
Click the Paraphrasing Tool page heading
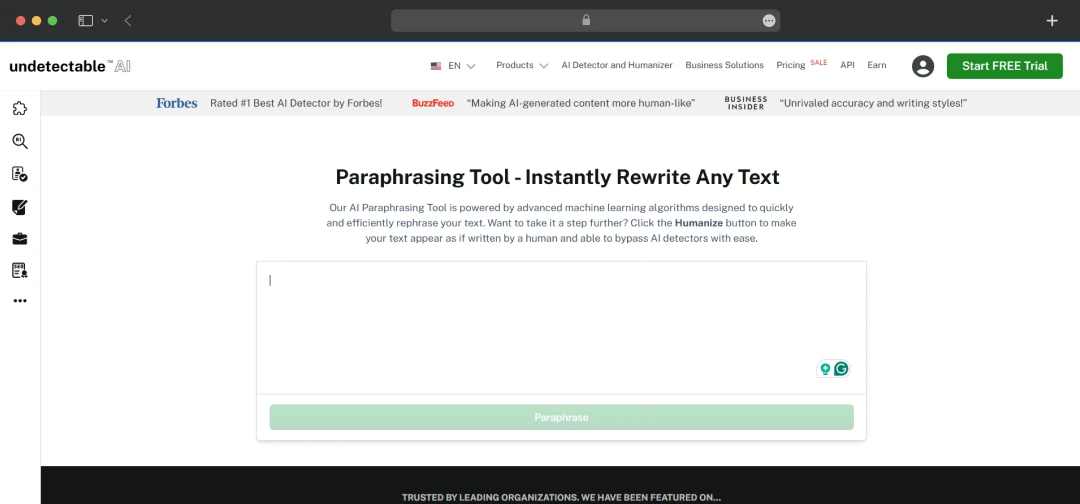(557, 177)
